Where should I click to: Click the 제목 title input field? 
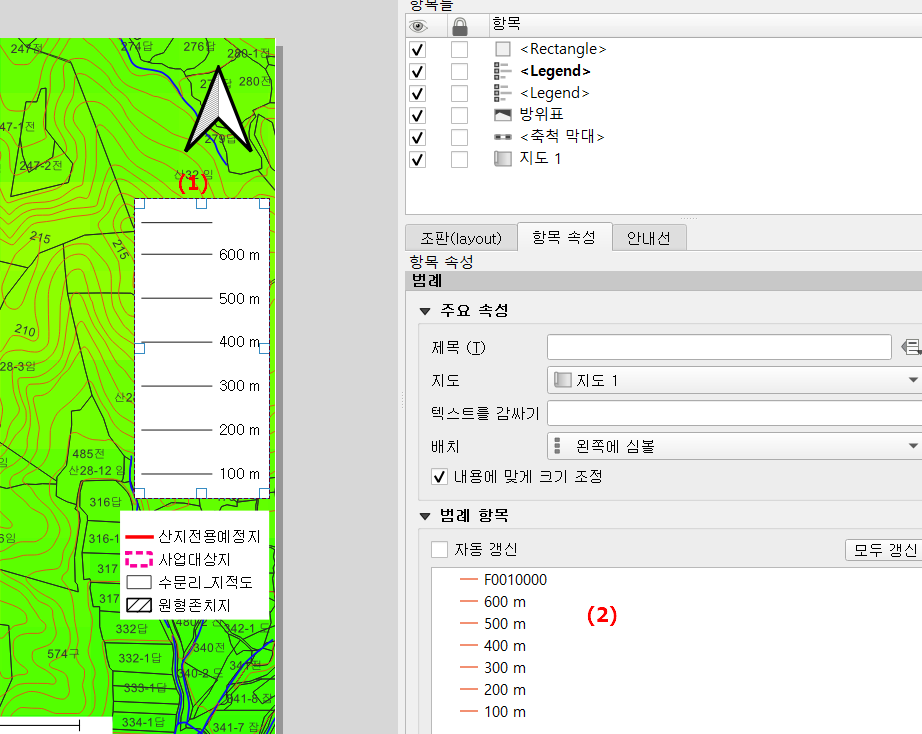(x=719, y=347)
